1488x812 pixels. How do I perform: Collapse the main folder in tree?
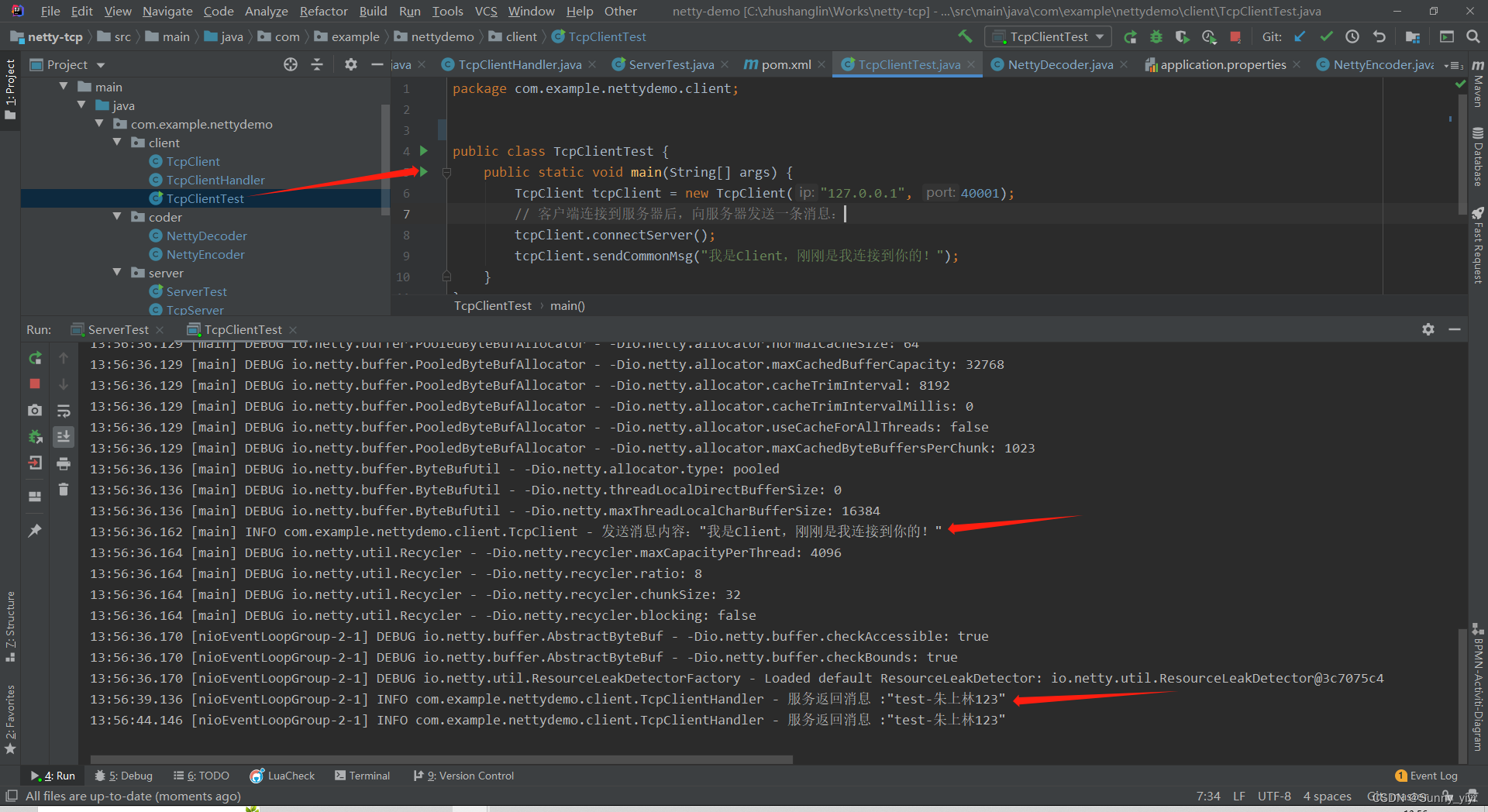[x=64, y=87]
